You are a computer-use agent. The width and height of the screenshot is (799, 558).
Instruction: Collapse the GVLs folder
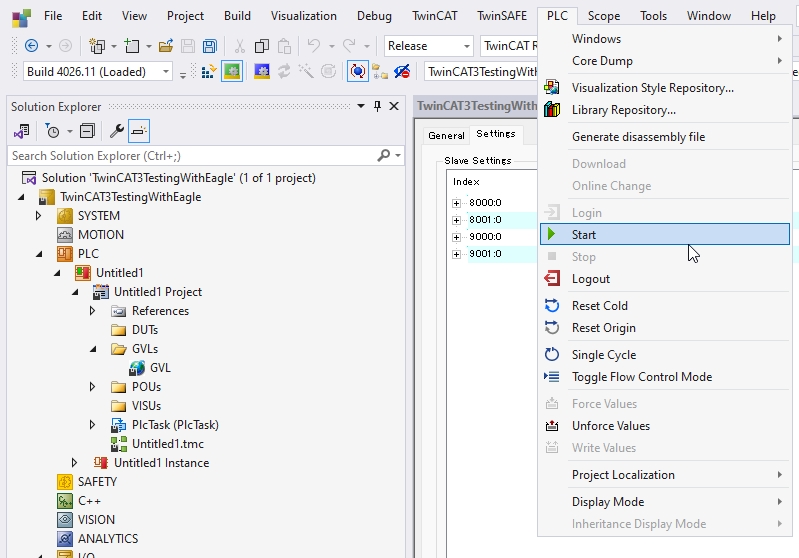[x=93, y=349]
